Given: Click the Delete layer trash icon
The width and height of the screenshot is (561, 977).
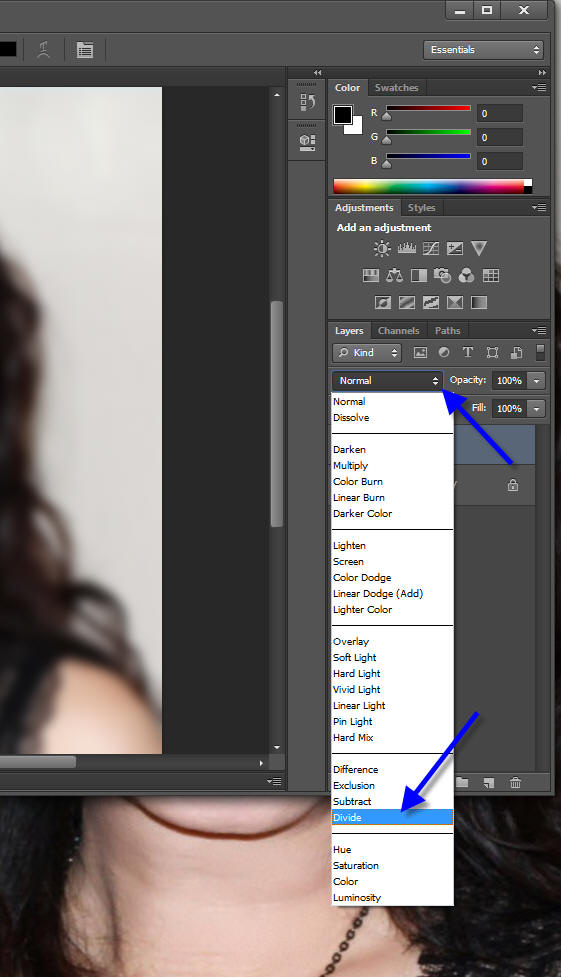Looking at the screenshot, I should click(x=515, y=783).
